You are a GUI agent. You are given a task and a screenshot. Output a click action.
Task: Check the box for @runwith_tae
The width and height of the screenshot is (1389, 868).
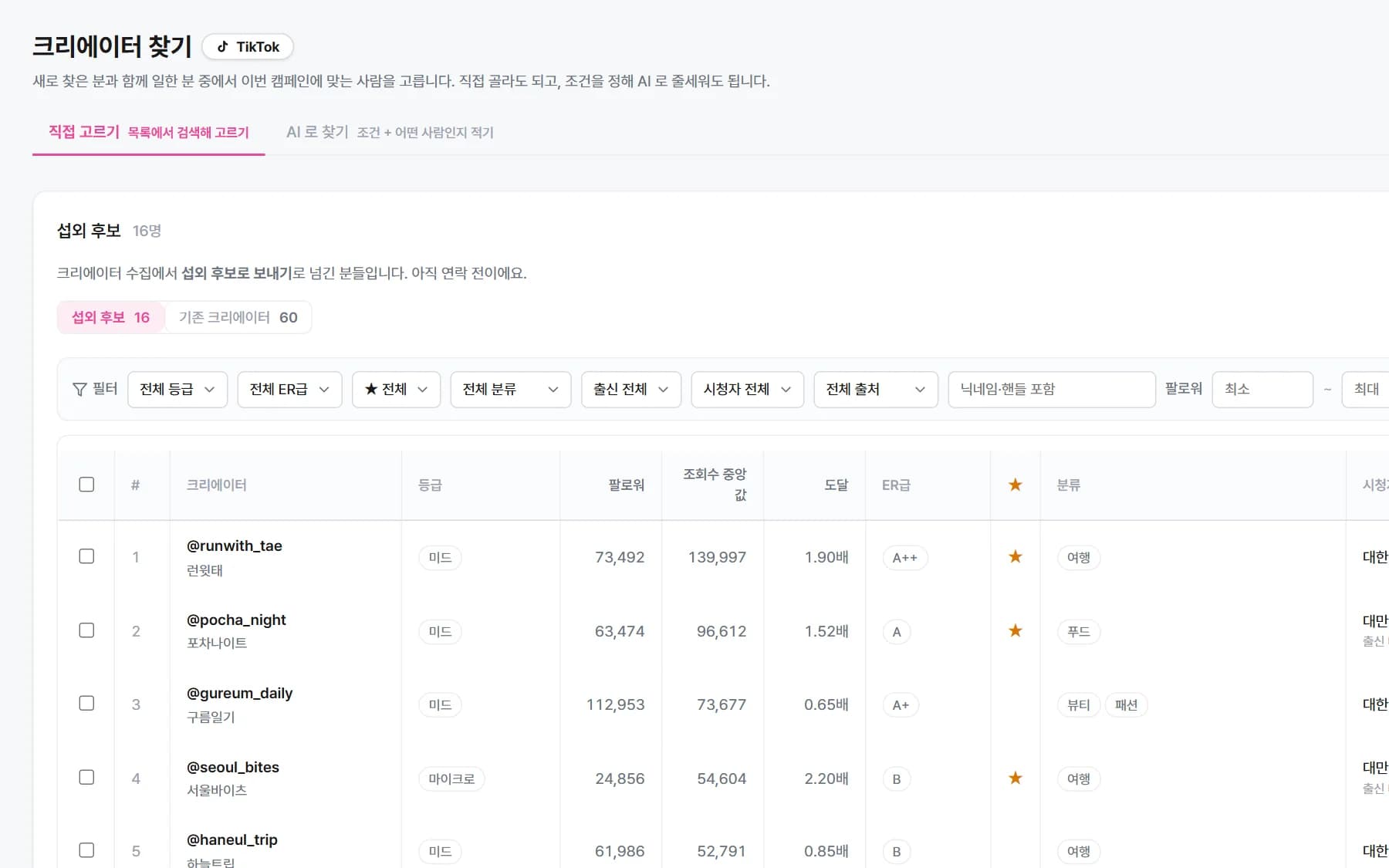pos(86,556)
